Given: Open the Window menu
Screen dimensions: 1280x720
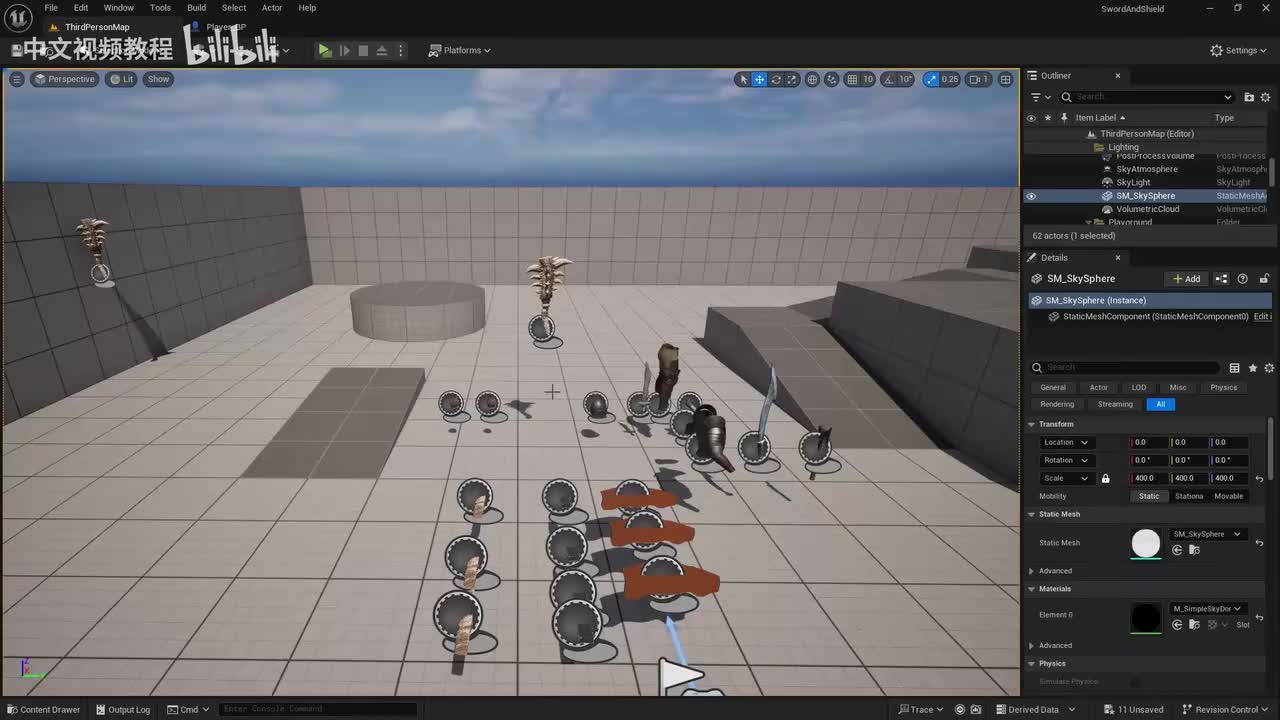Looking at the screenshot, I should 118,8.
